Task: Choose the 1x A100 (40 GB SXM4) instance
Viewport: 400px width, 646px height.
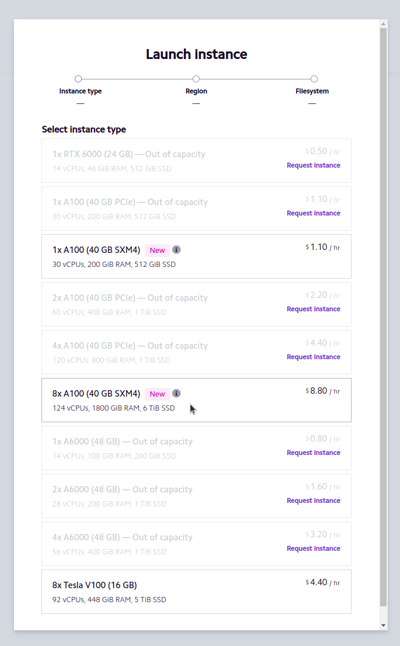Action: tap(196, 256)
